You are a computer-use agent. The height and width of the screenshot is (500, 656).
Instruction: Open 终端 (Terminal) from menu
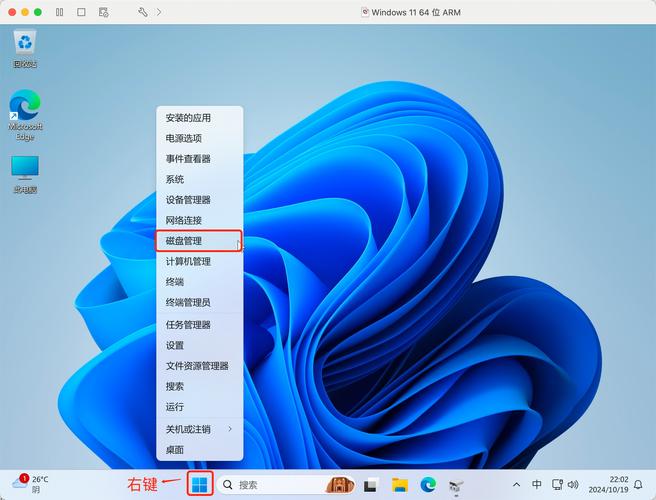tap(200, 282)
